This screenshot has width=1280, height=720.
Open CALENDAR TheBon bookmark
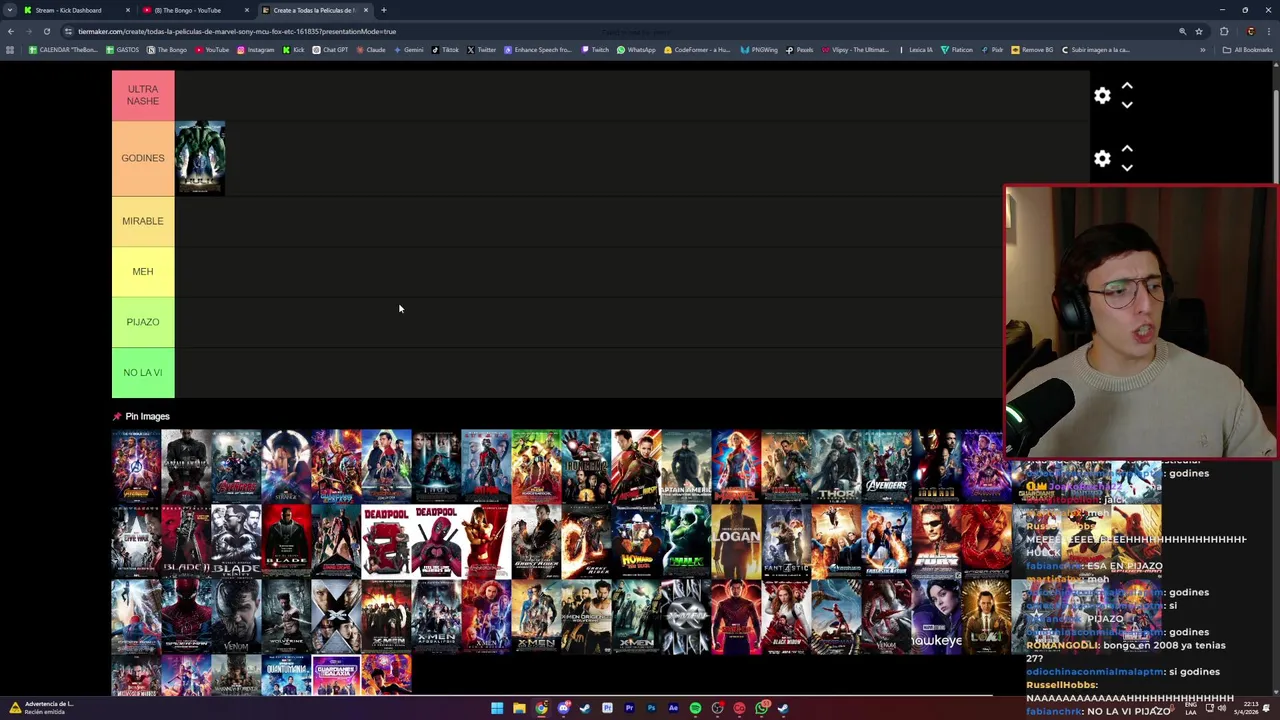[63, 50]
